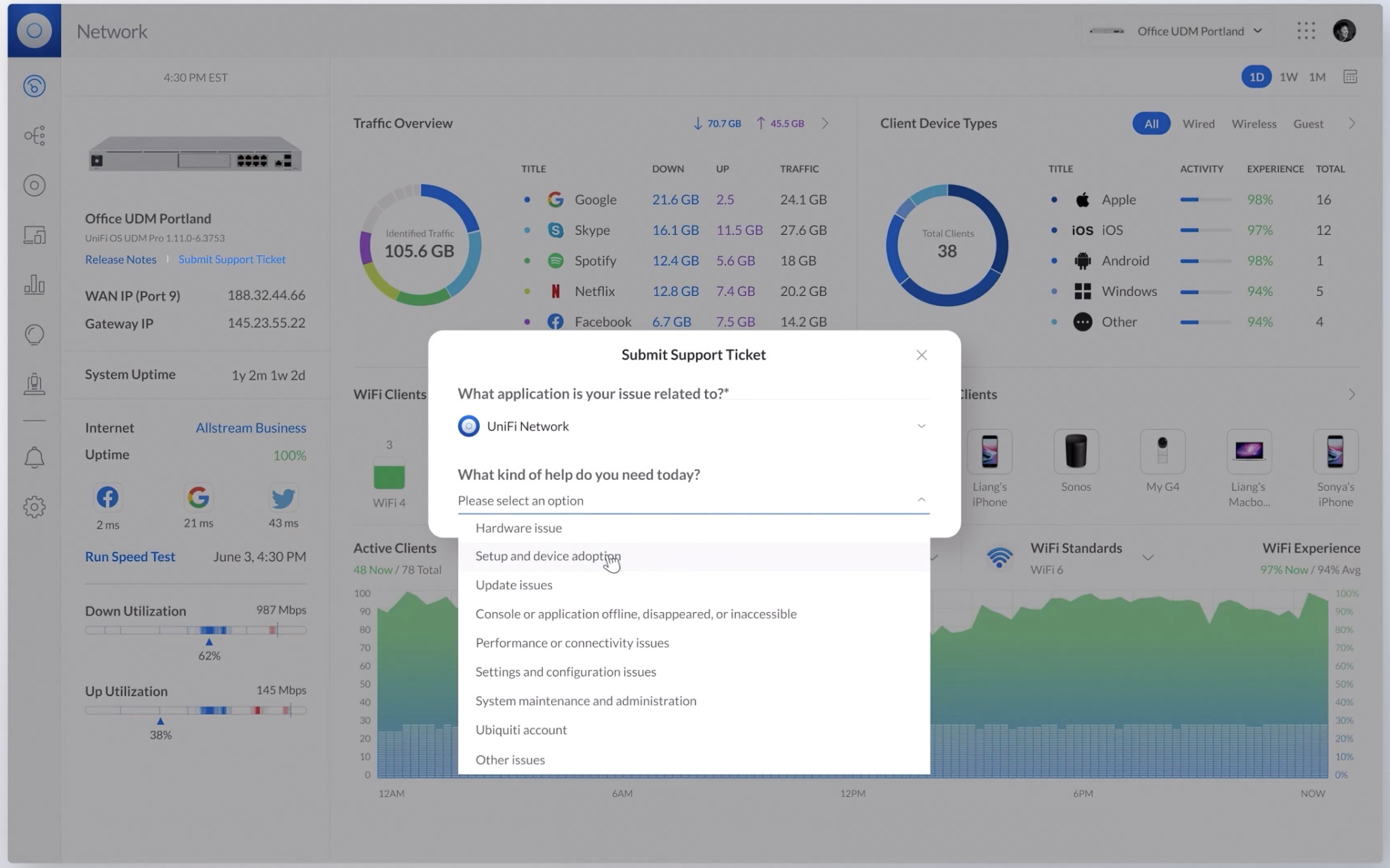Screen dimensions: 1390x868
Task: Click the WiFi Standards signal icon
Action: pyautogui.click(x=999, y=558)
